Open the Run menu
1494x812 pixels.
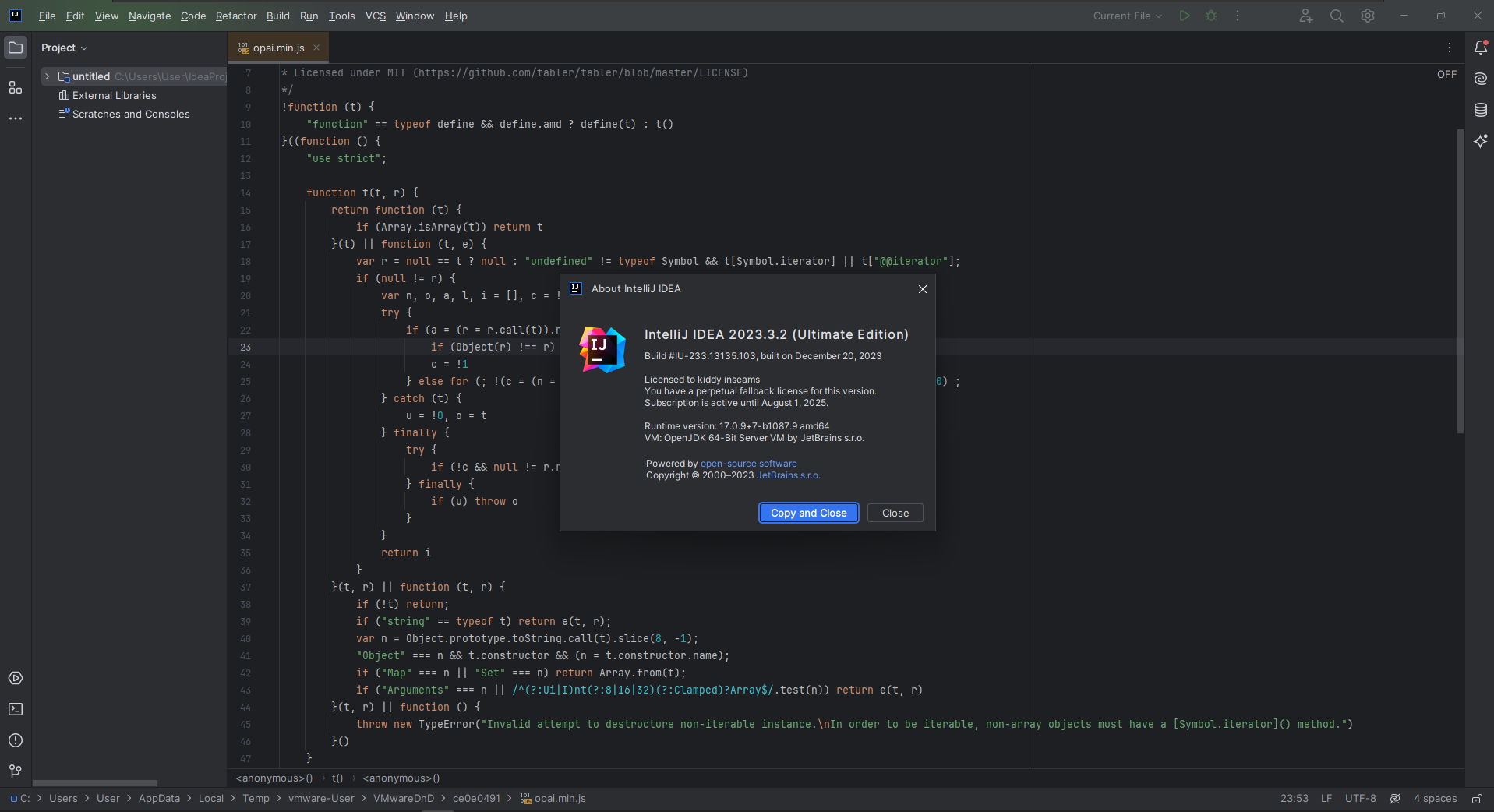[x=309, y=16]
